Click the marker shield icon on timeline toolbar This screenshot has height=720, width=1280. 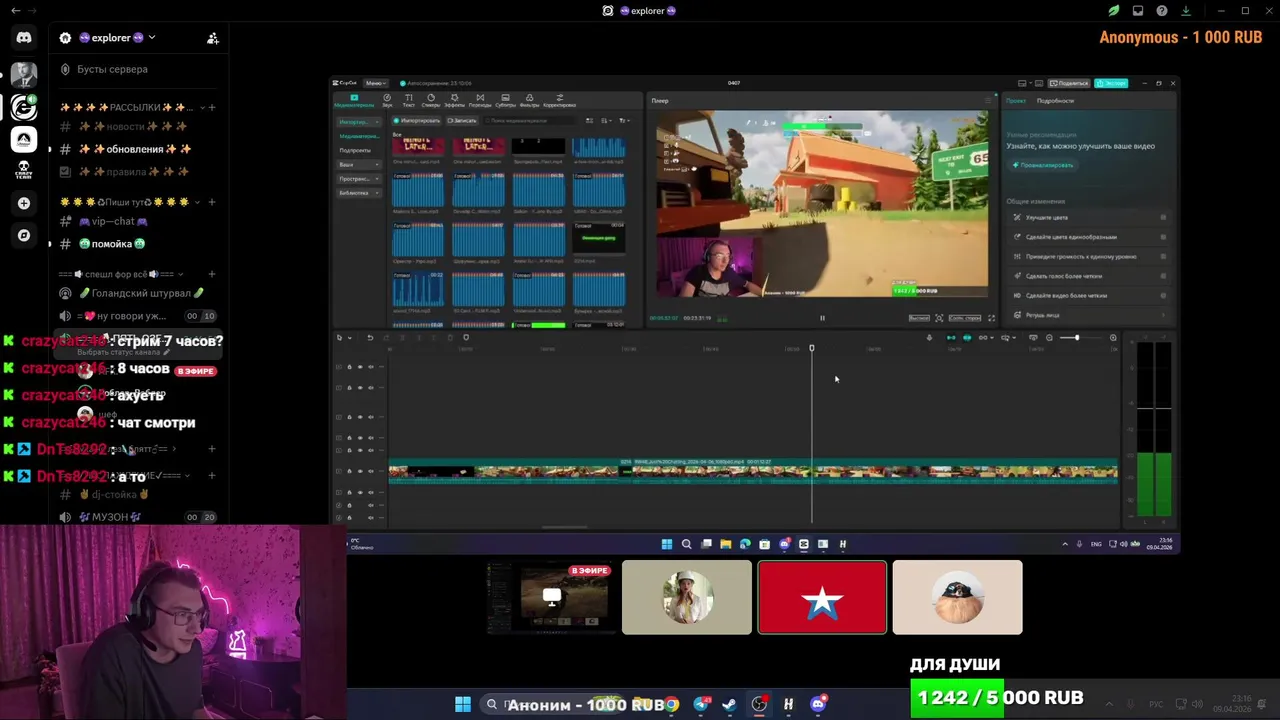(466, 338)
